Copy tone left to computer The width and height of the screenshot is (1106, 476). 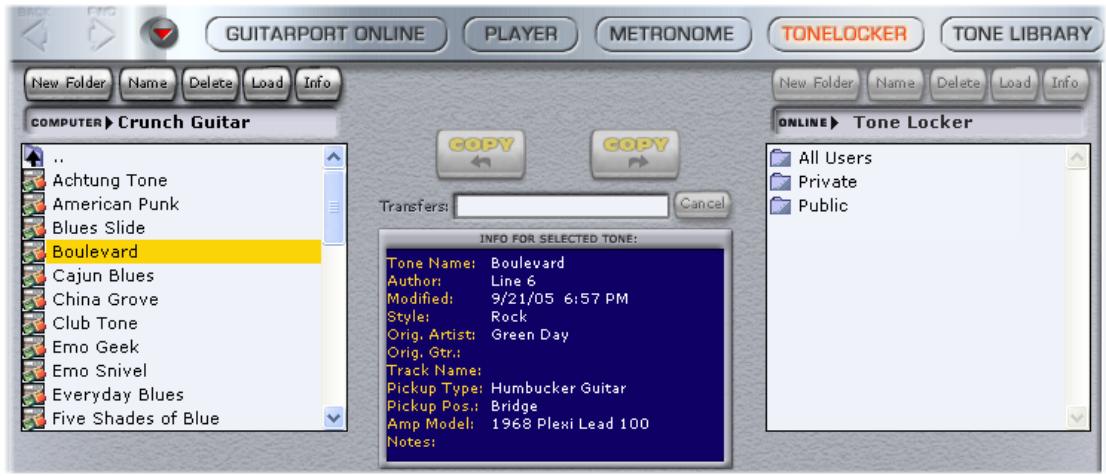tap(480, 154)
